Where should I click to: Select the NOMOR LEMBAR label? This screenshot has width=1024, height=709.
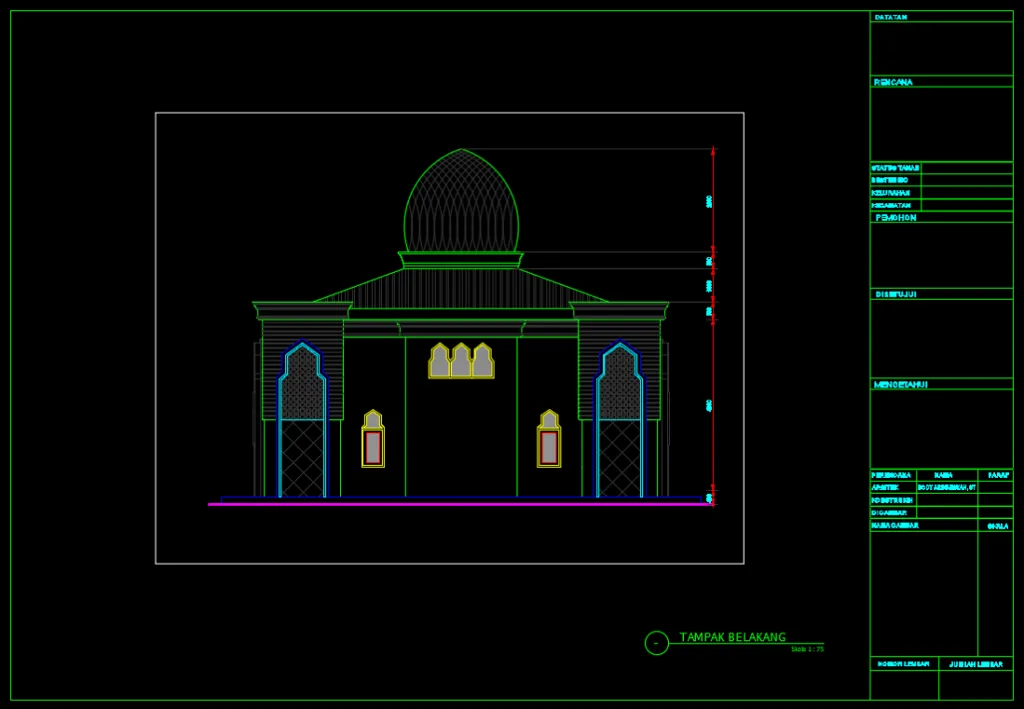pyautogui.click(x=903, y=664)
